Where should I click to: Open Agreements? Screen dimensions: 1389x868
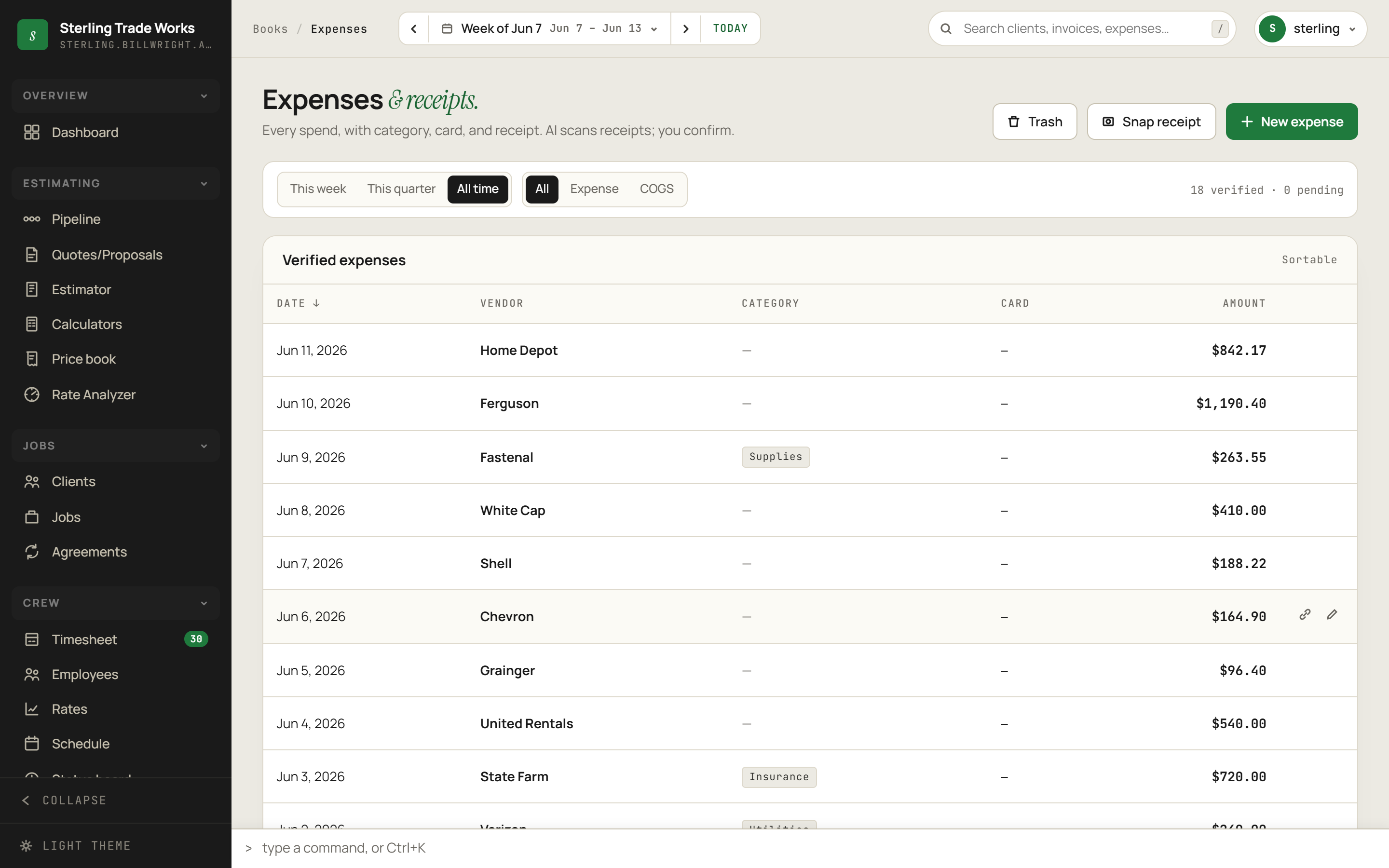tap(115, 552)
